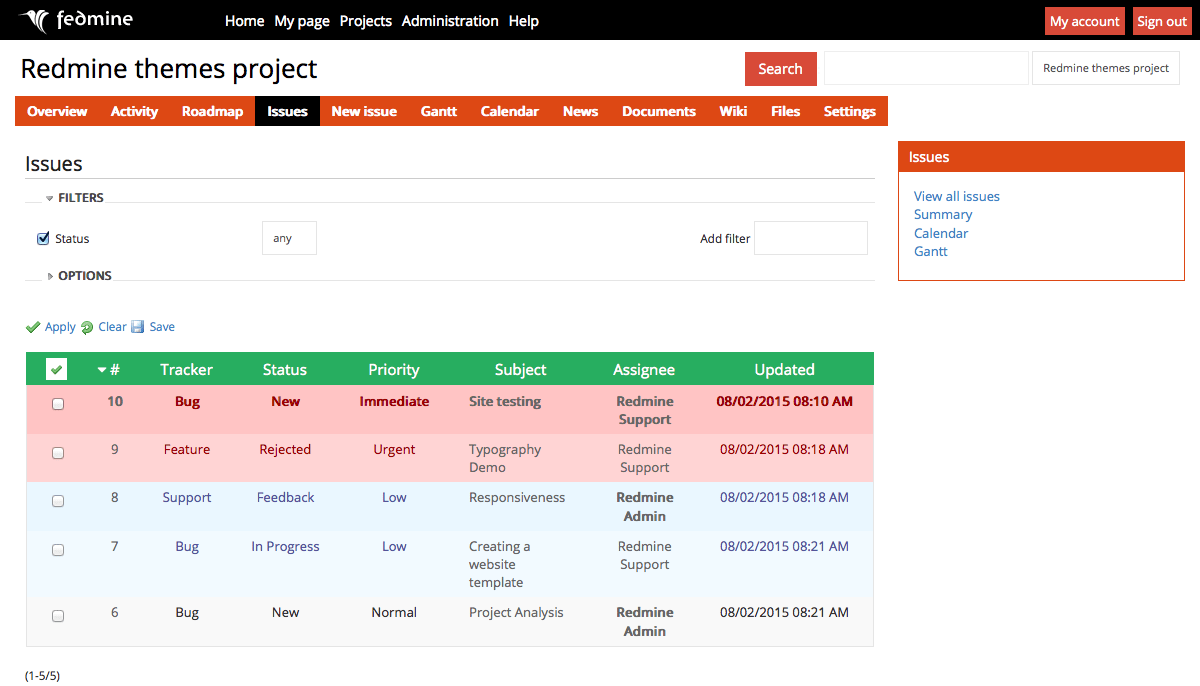This screenshot has height=686, width=1200.
Task: Check the box for issue 7
Action: coord(58,550)
